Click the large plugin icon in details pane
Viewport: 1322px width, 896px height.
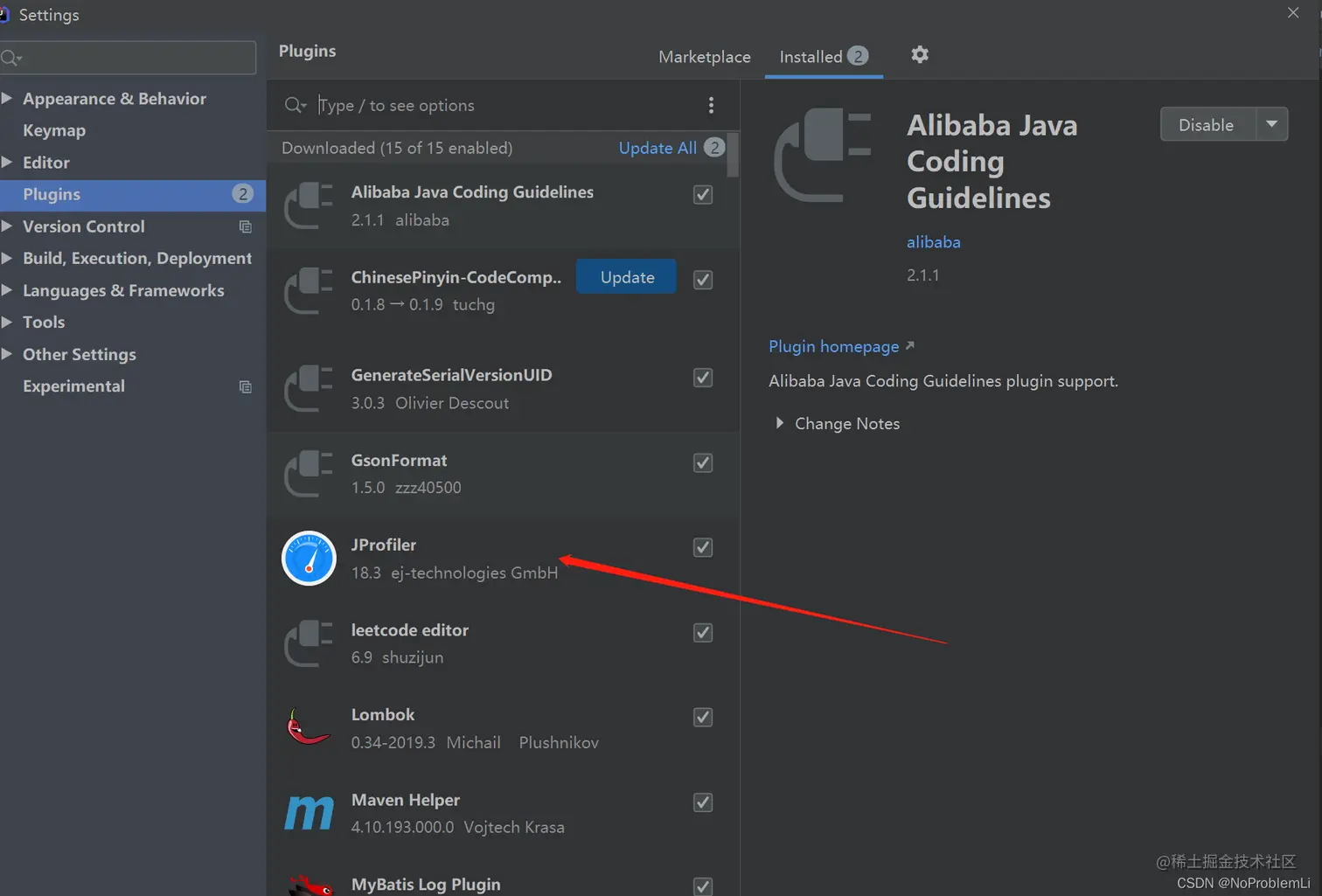click(823, 156)
